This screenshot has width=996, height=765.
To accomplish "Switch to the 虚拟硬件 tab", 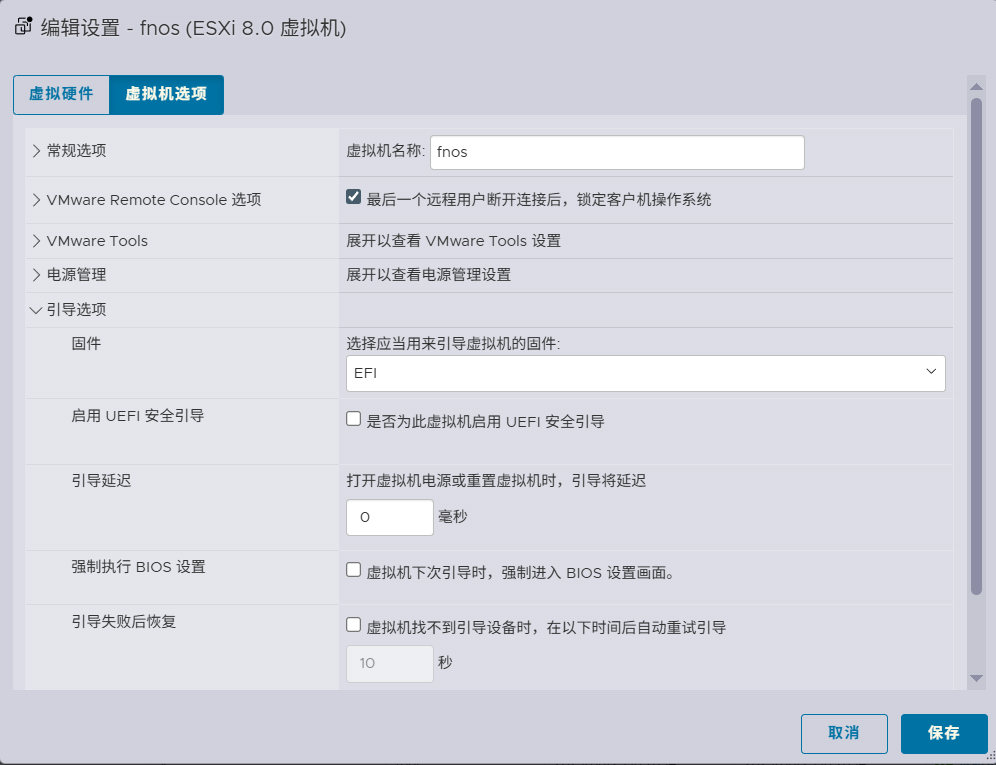I will (61, 95).
